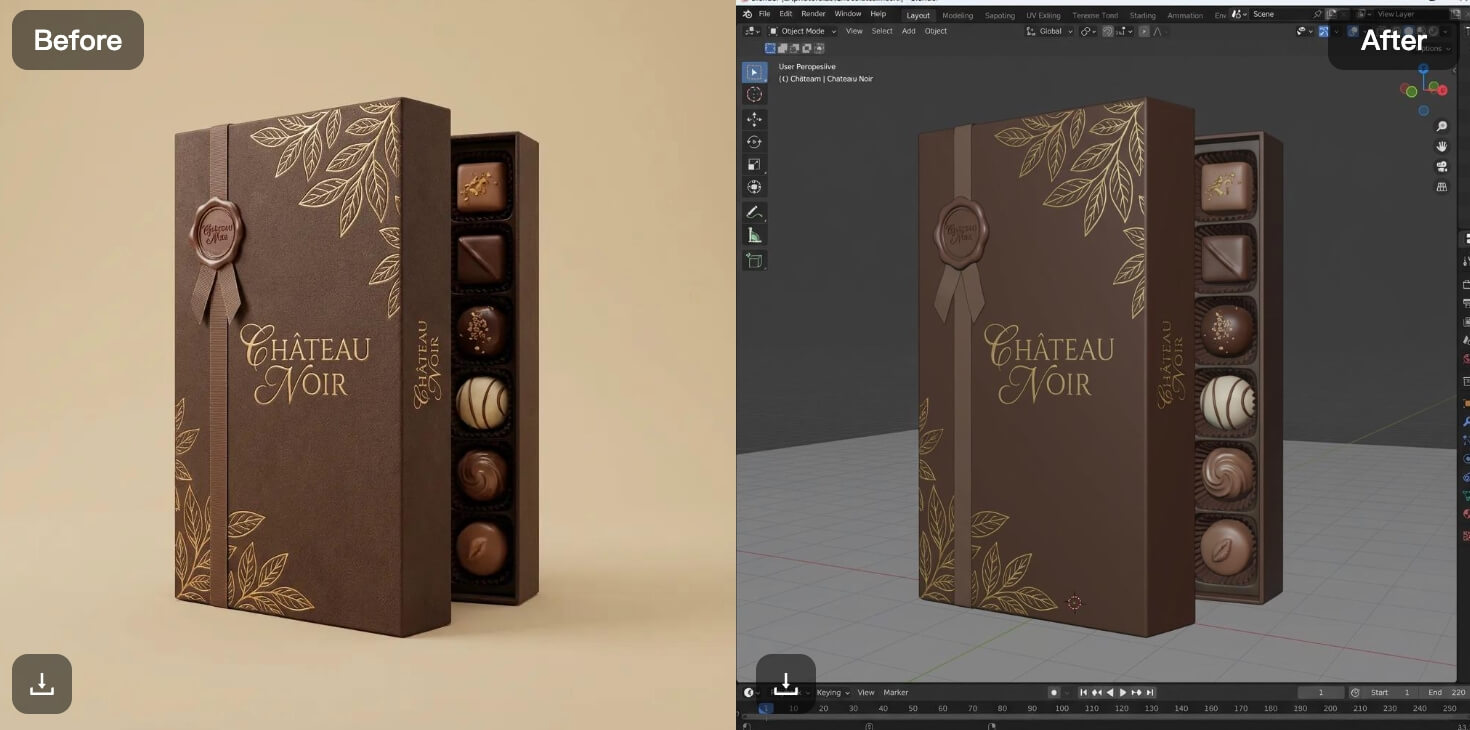This screenshot has height=730, width=1470.
Task: Open the Keying dropdown in the timeline
Action: (x=828, y=692)
